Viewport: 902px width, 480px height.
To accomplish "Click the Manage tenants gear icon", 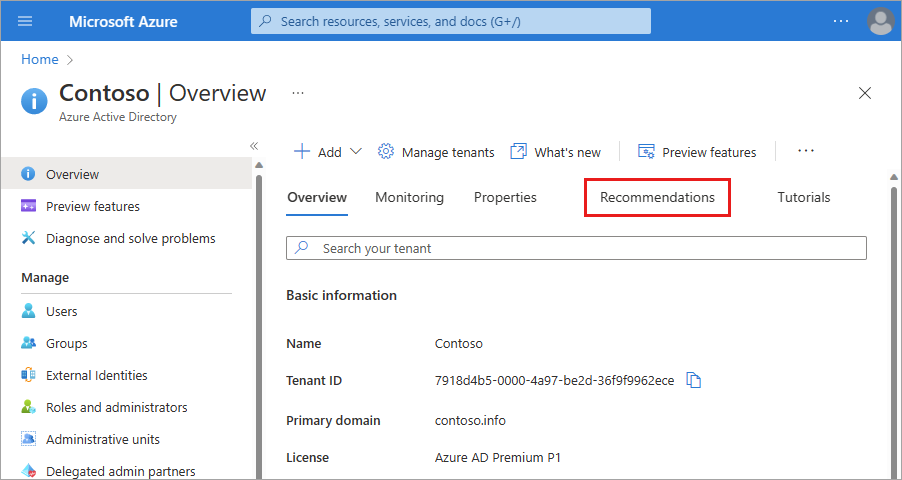I will [385, 152].
